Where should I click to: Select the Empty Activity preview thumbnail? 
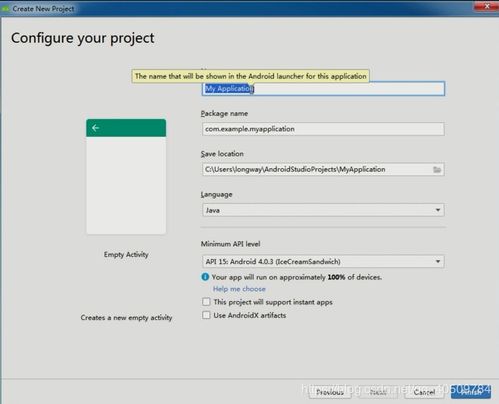(126, 176)
